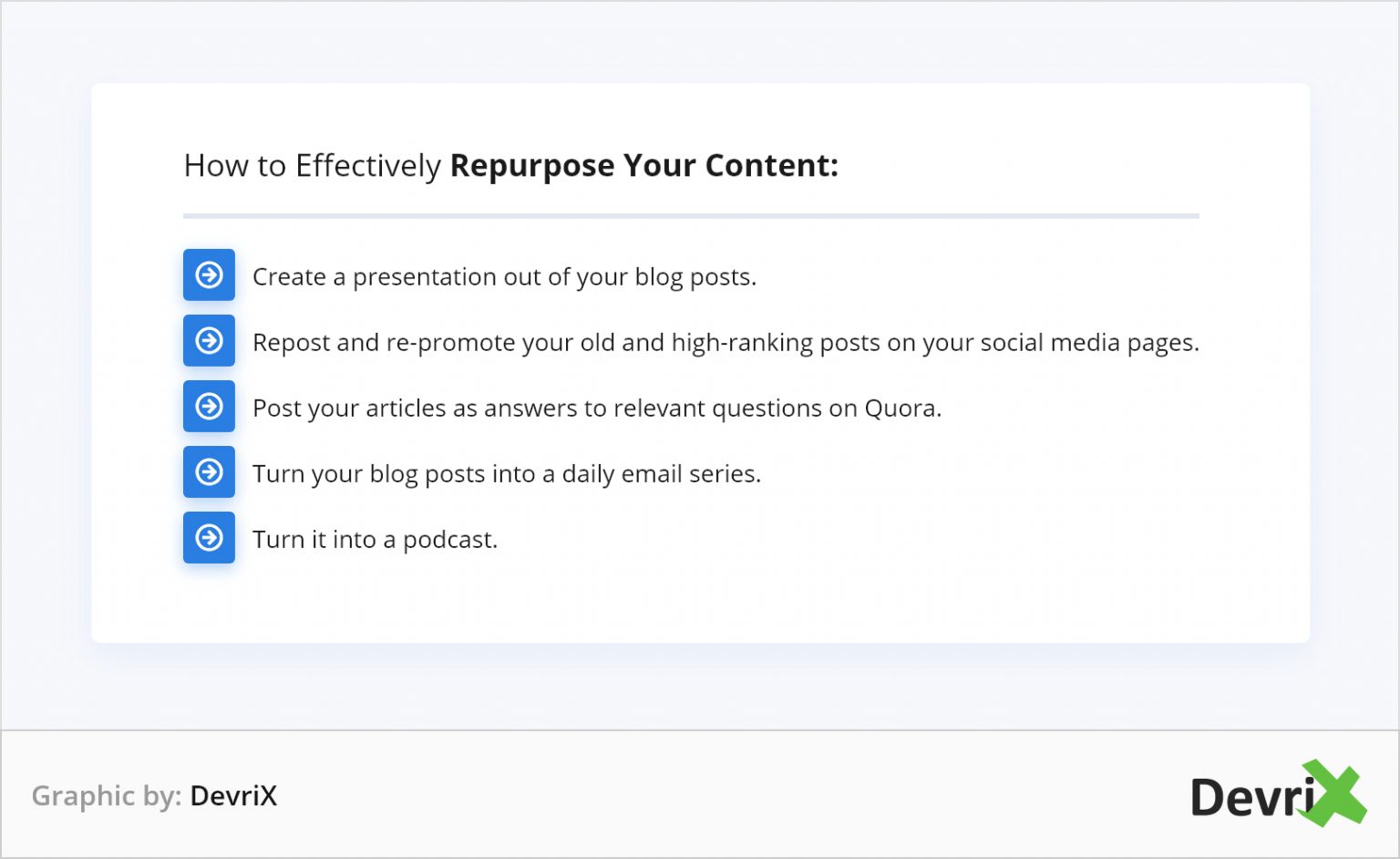The width and height of the screenshot is (1400, 859).
Task: Click the arrow icon next to "Turn it into a podcast"
Action: (x=209, y=537)
